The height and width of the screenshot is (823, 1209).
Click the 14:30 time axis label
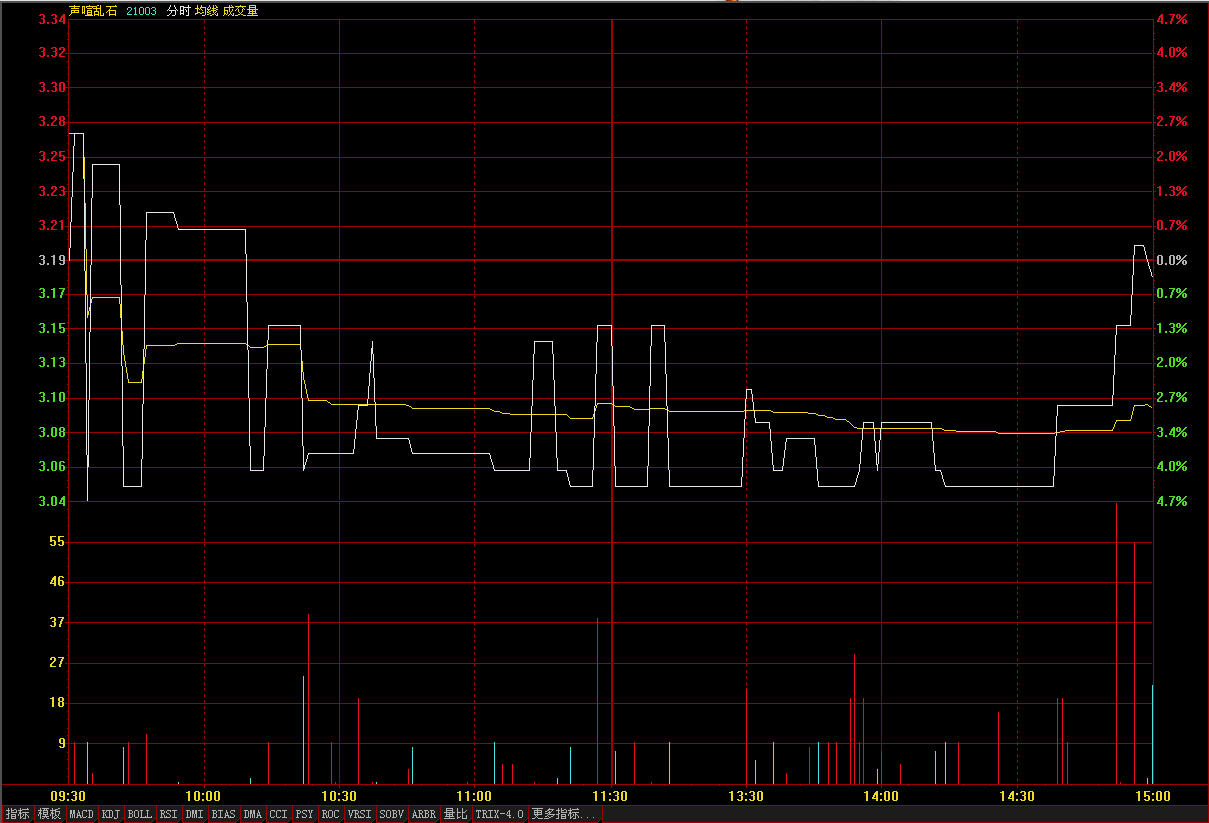click(1017, 797)
